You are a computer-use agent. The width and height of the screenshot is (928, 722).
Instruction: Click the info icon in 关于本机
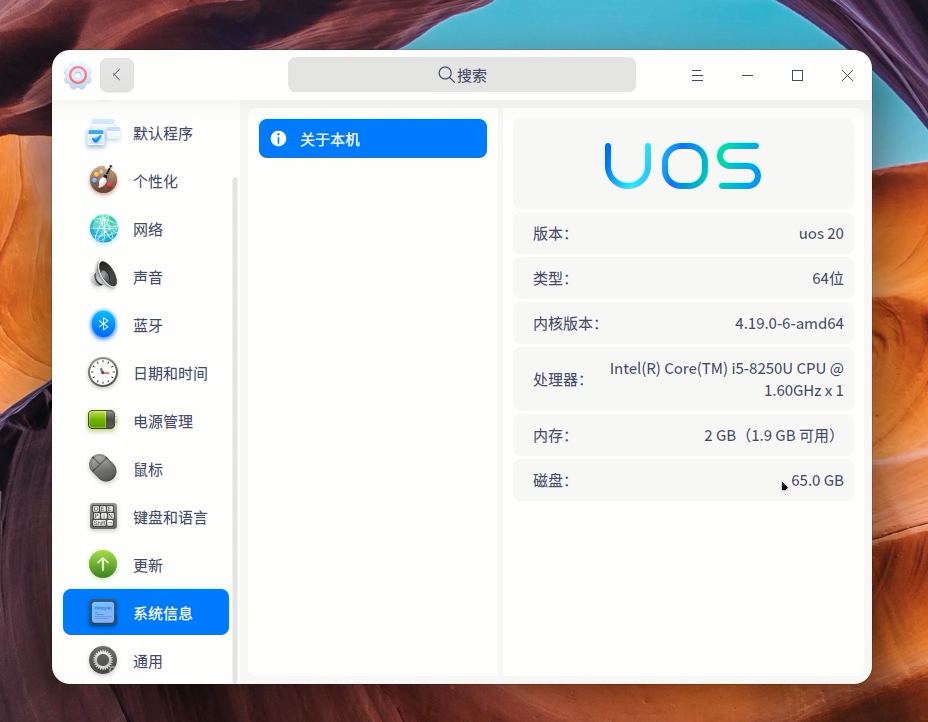(x=278, y=138)
